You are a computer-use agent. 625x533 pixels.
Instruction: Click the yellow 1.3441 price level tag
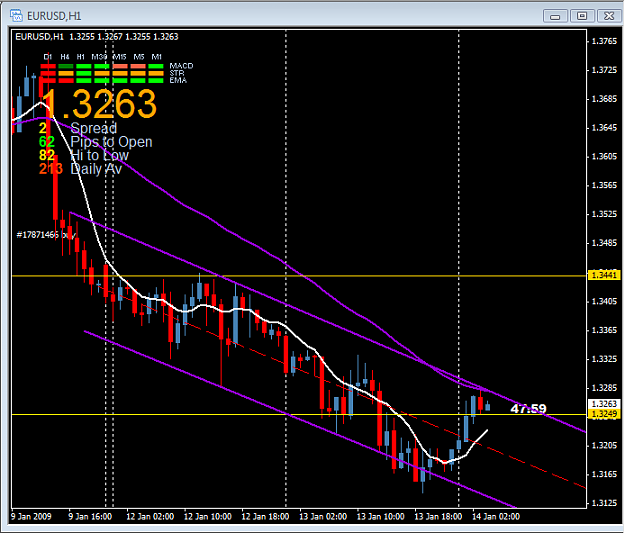(x=604, y=275)
